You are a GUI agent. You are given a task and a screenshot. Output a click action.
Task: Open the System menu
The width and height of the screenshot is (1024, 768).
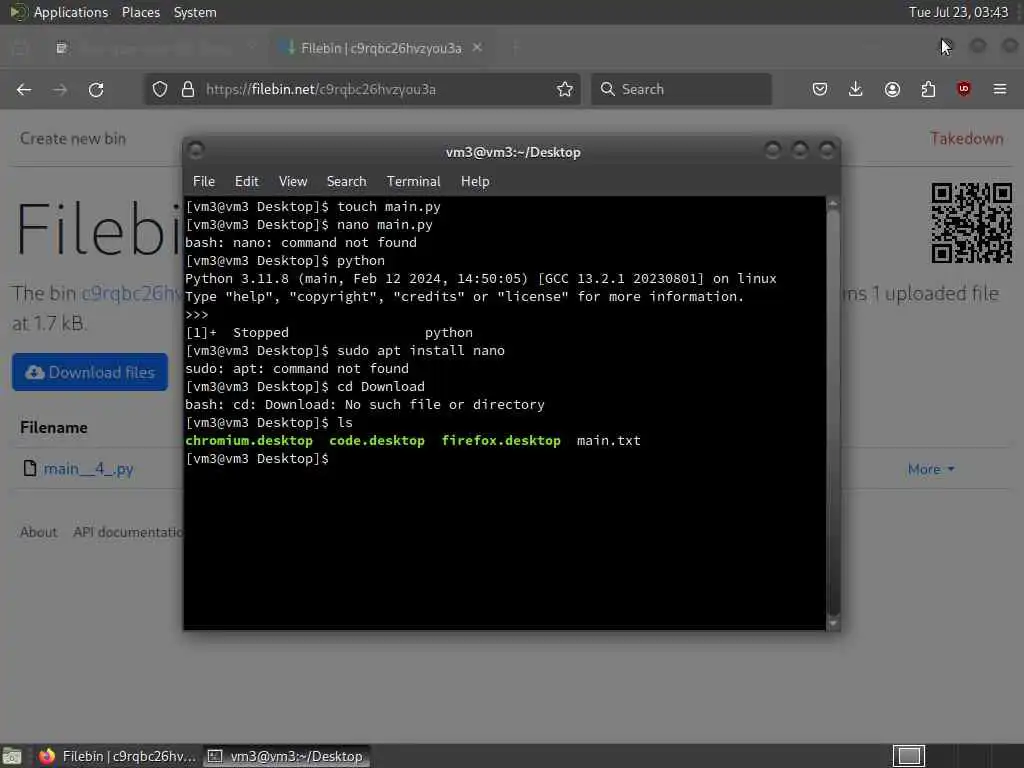(195, 12)
